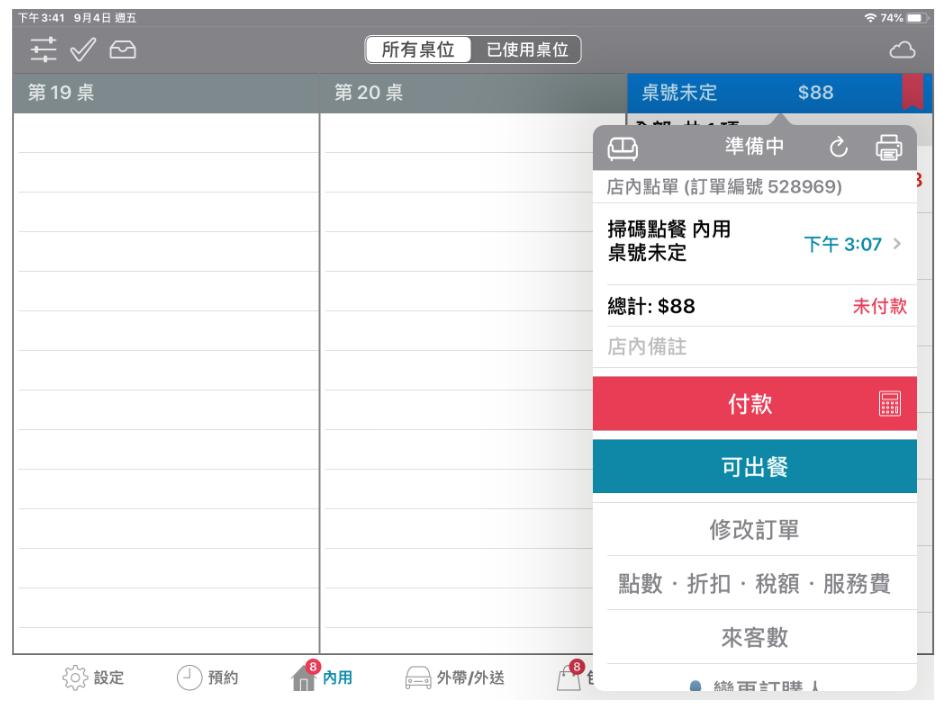Switch to 已使用桌位 segment
Screen dimensions: 943x706
526,50
